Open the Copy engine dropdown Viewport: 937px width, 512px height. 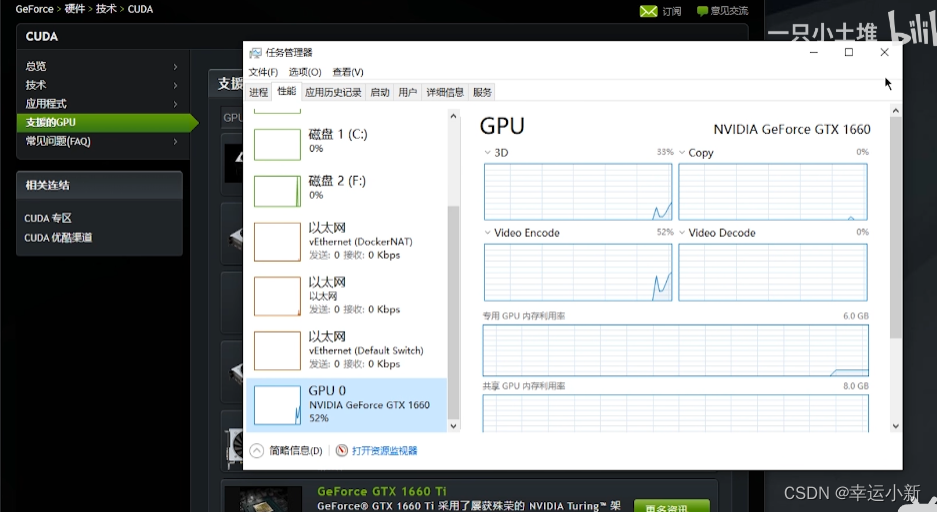[x=682, y=152]
